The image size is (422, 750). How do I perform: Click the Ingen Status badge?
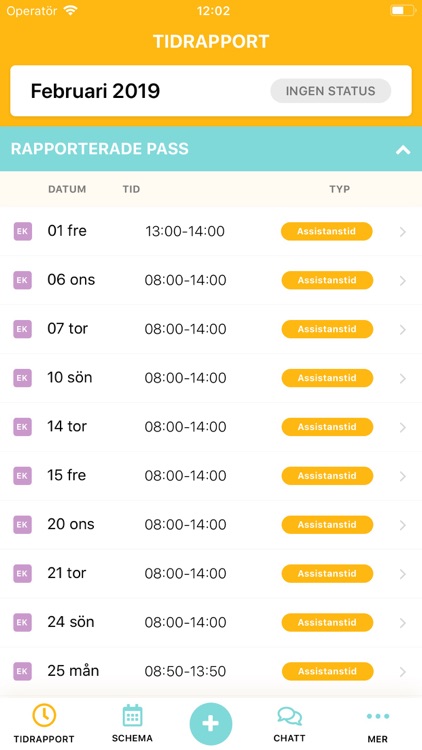[x=331, y=91]
